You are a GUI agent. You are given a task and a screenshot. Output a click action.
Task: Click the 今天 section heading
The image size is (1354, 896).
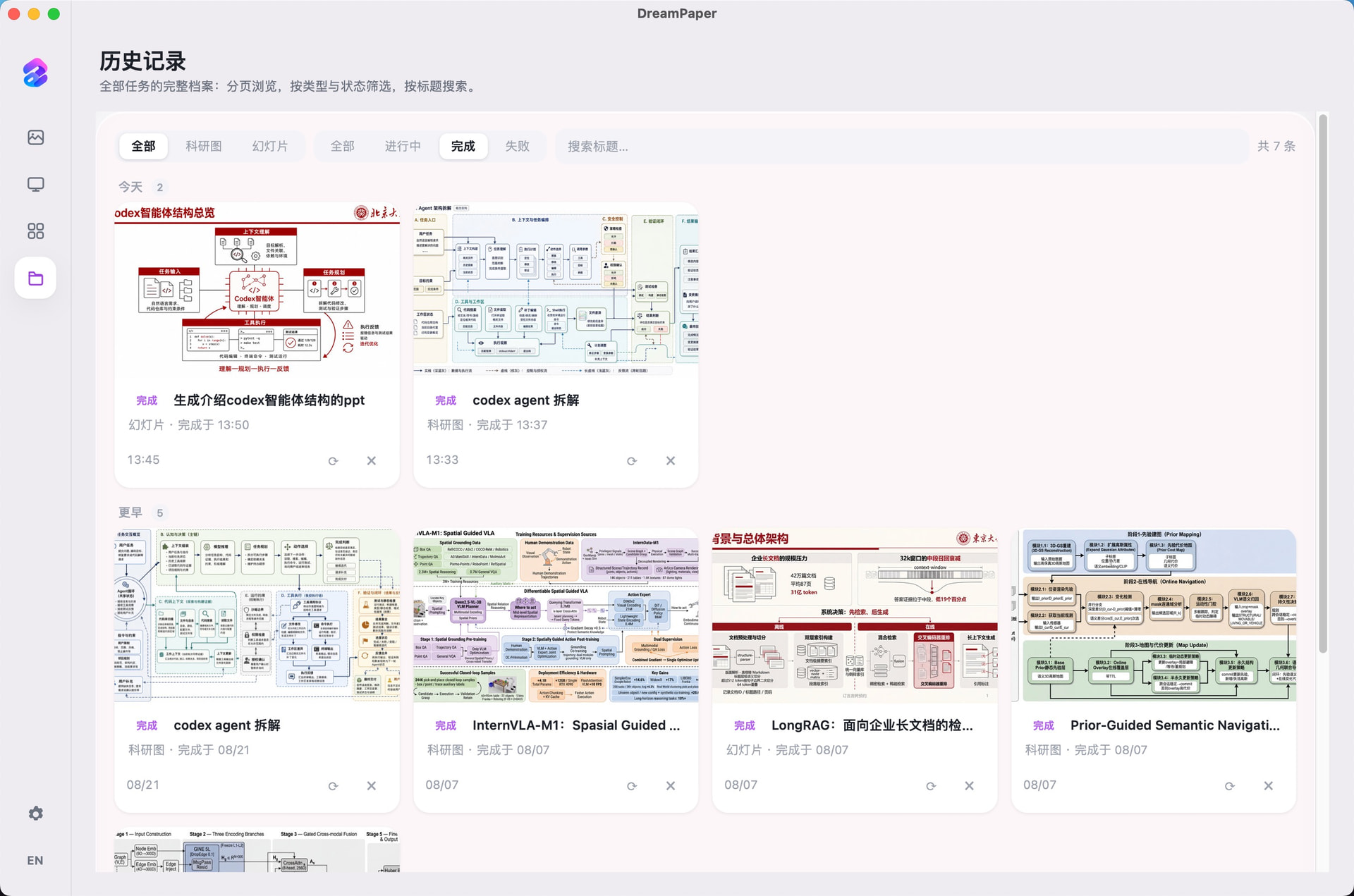130,187
